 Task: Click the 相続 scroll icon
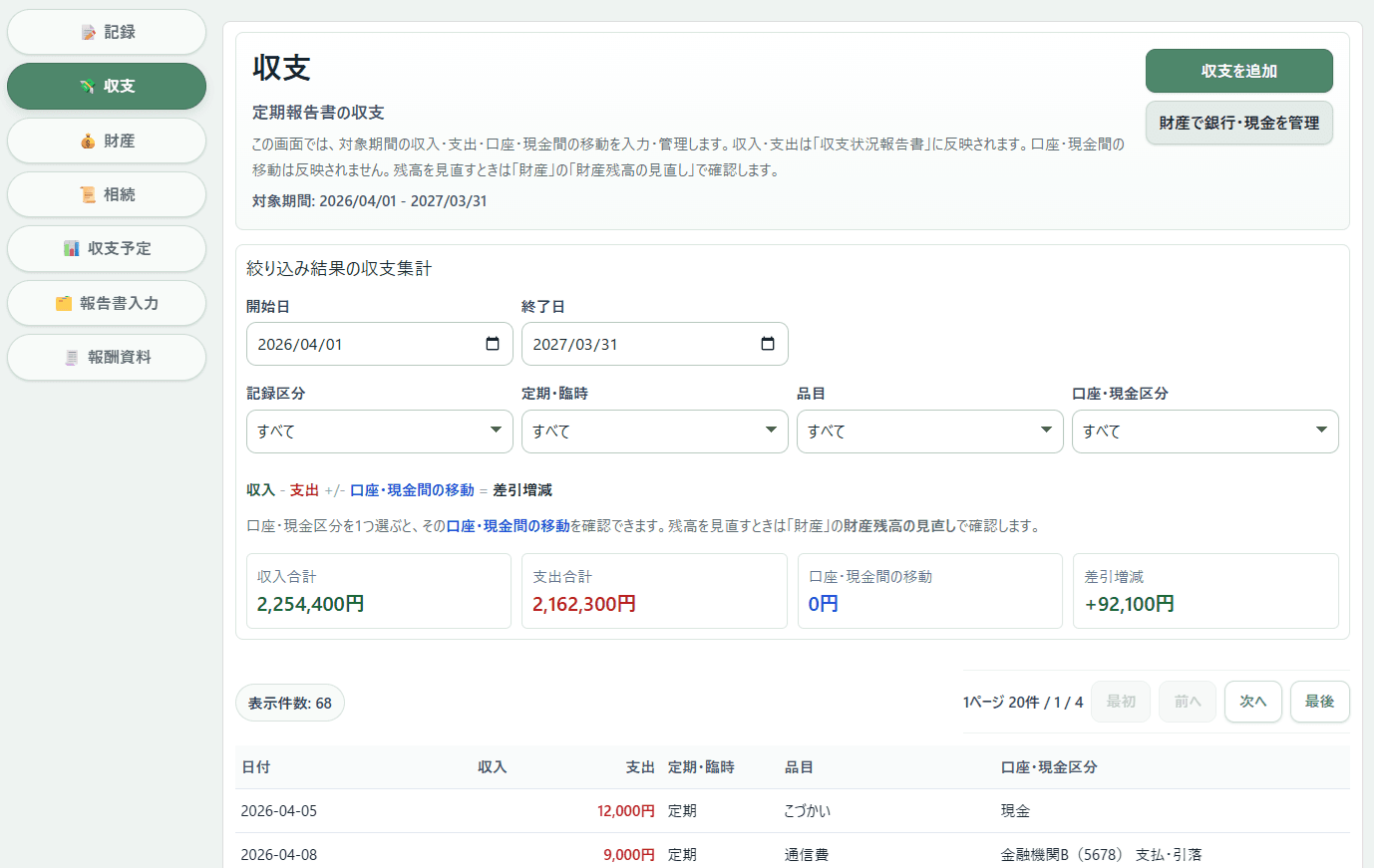click(x=88, y=194)
